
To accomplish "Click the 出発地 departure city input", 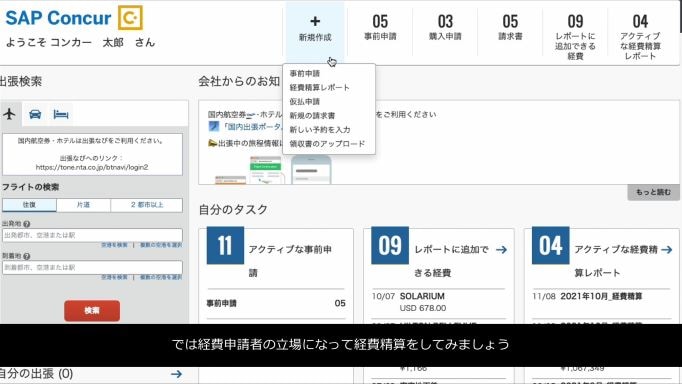I will pyautogui.click(x=92, y=235).
